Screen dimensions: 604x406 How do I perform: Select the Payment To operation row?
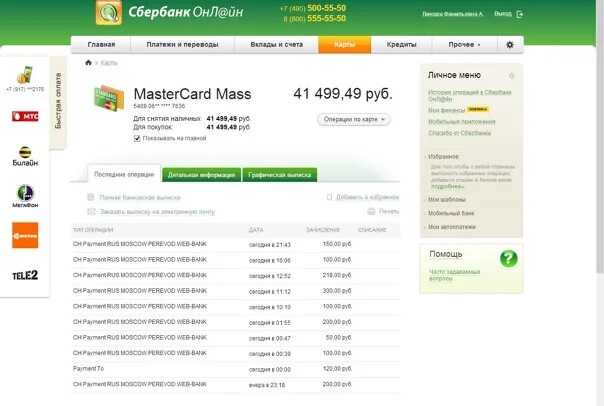pyautogui.click(x=235, y=369)
